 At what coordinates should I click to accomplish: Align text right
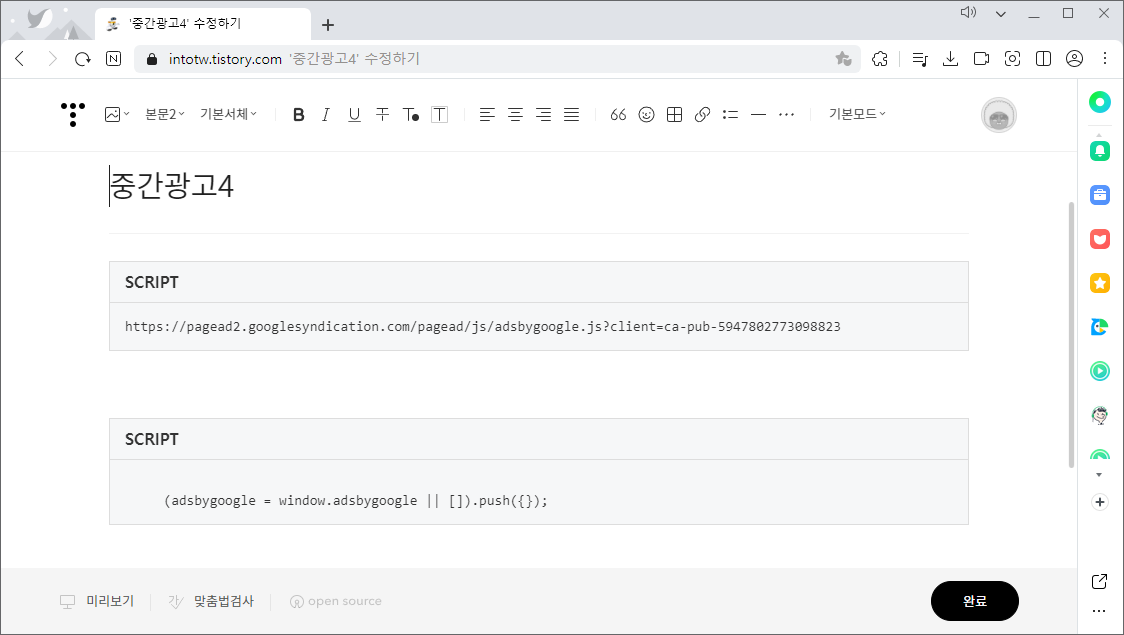pyautogui.click(x=543, y=115)
